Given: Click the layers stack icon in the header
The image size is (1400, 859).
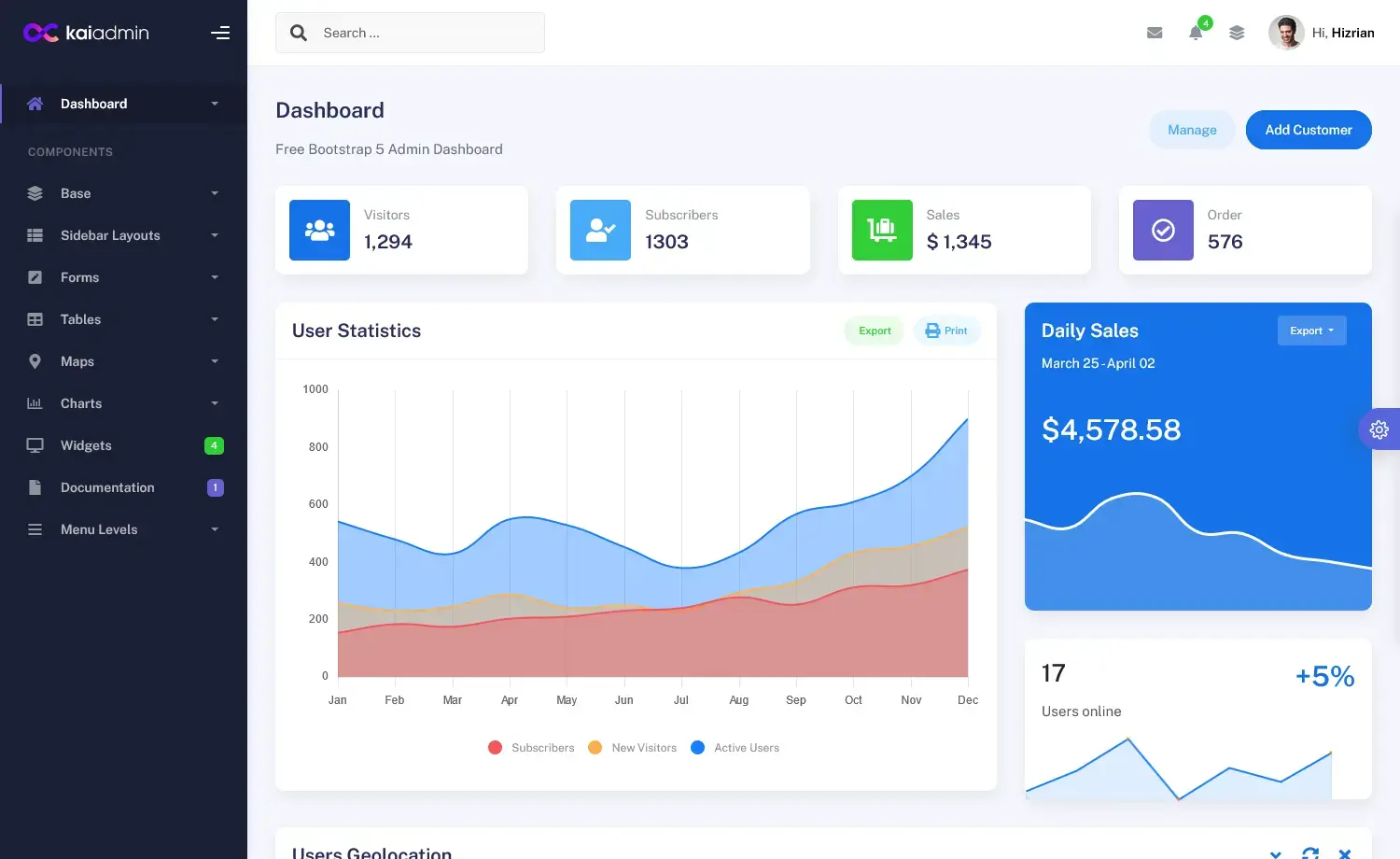Looking at the screenshot, I should pos(1237,32).
